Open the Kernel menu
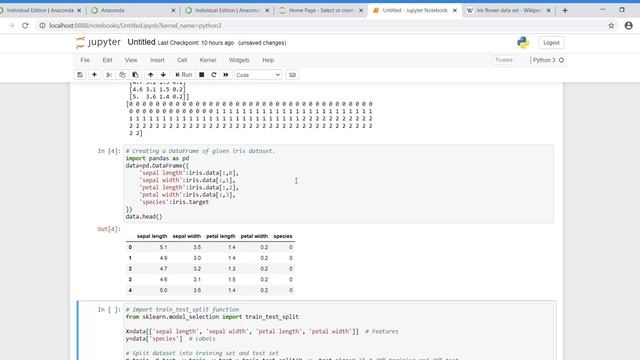Viewport: 640px width, 360px height. click(208, 60)
